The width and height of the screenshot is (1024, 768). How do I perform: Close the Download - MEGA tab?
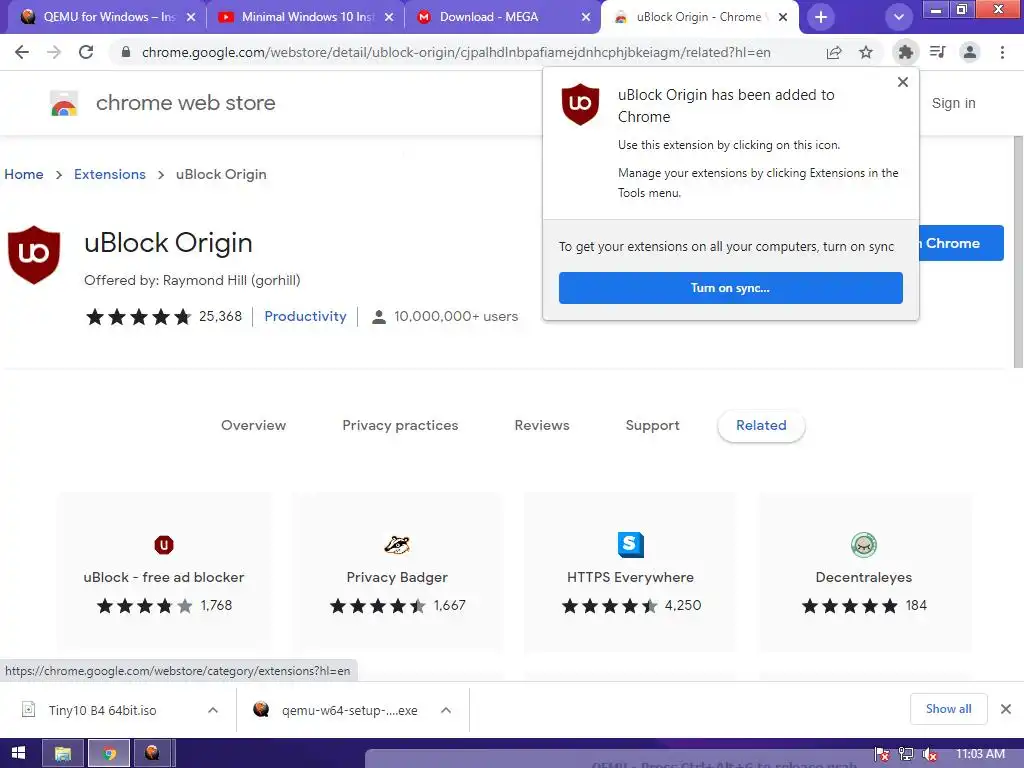[x=586, y=17]
